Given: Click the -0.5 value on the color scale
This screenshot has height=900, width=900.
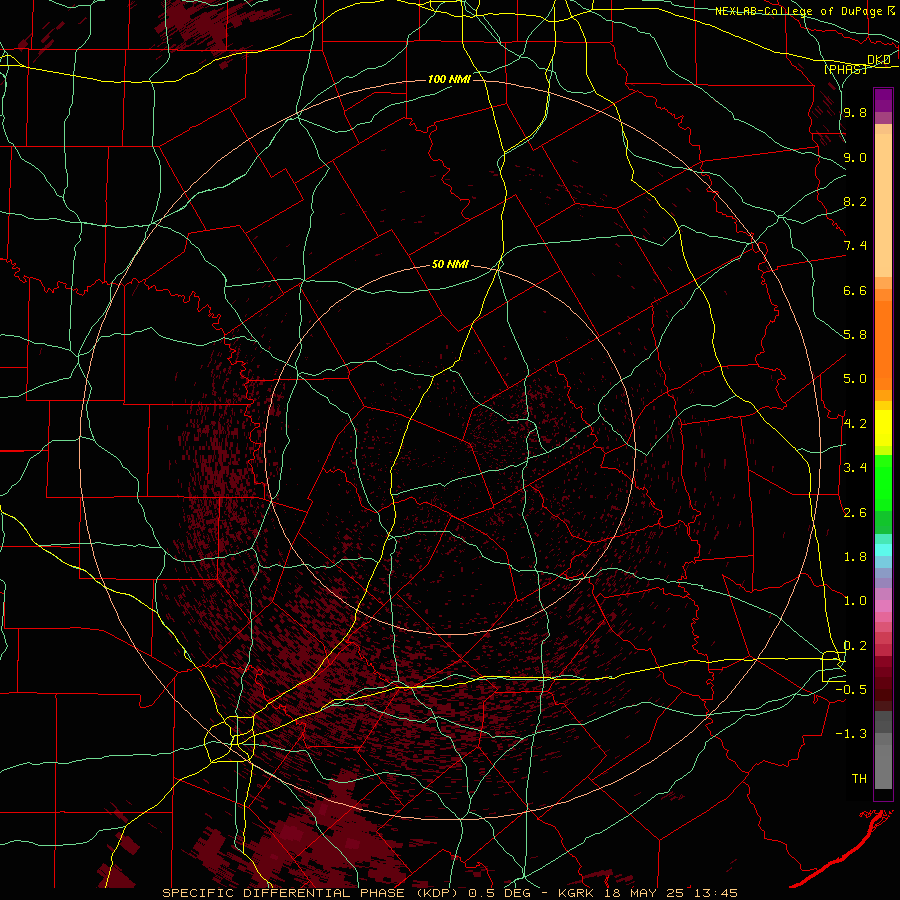Looking at the screenshot, I should [x=851, y=690].
